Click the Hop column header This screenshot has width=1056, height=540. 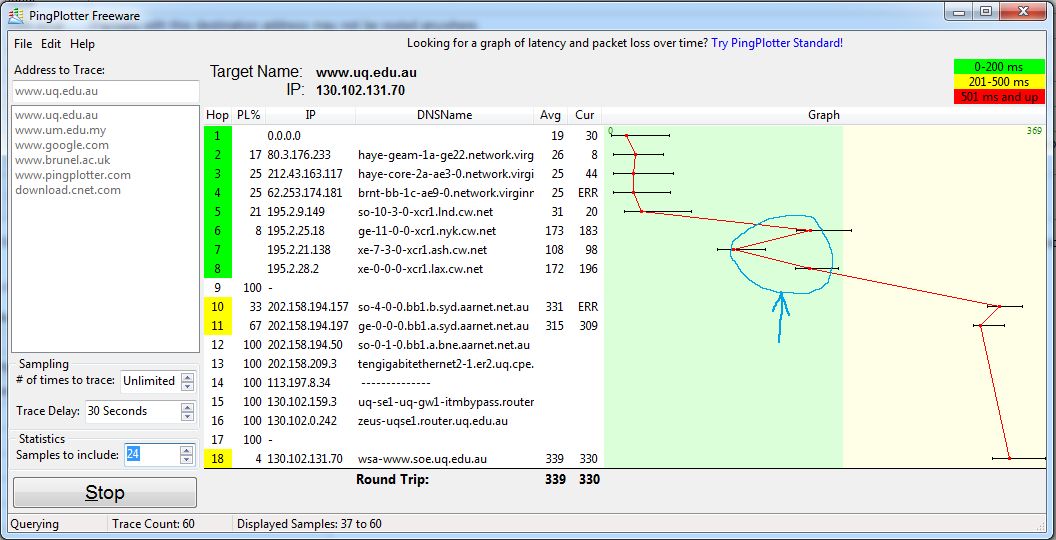(217, 115)
